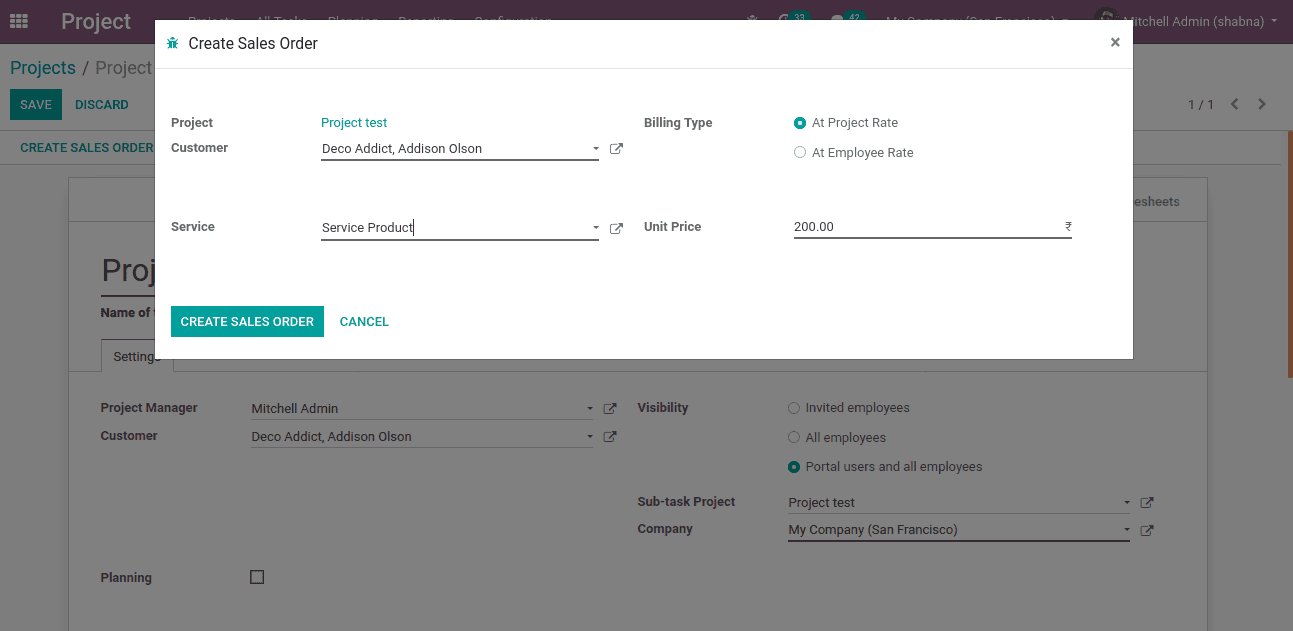Viewport: 1293px width, 631px height.
Task: Click the Unit Price input field
Action: tap(925, 227)
